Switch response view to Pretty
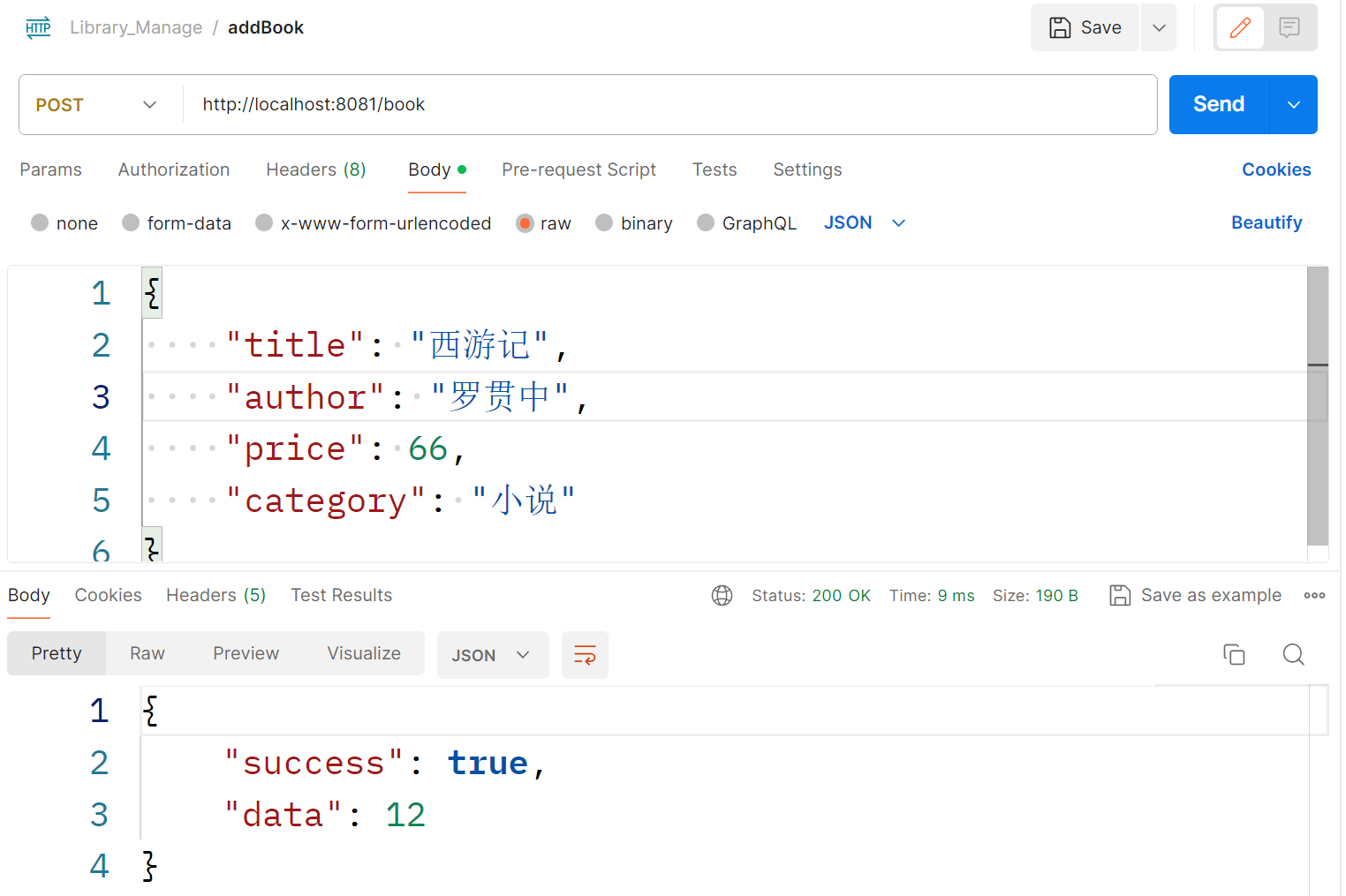The height and width of the screenshot is (896, 1346). (57, 653)
